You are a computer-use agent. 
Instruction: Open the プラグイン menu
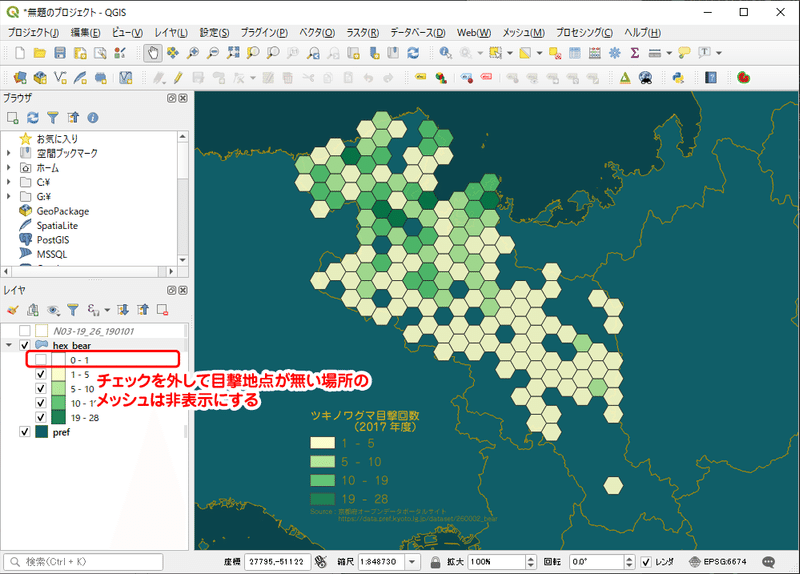[x=264, y=33]
